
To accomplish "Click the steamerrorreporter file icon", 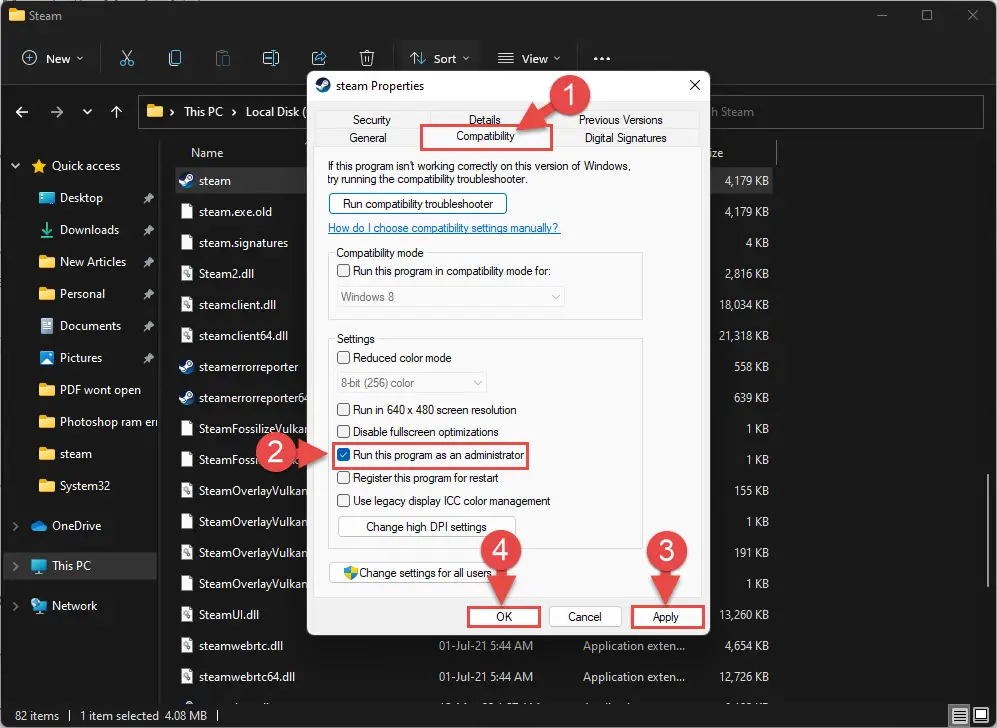I will [186, 367].
